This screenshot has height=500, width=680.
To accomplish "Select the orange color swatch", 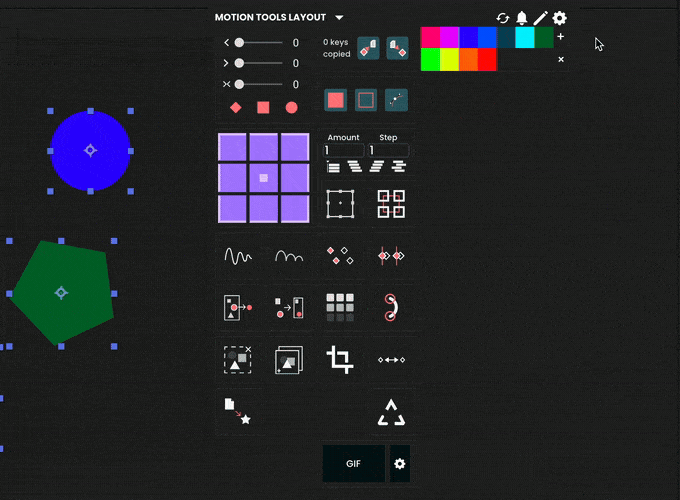I will pyautogui.click(x=468, y=59).
